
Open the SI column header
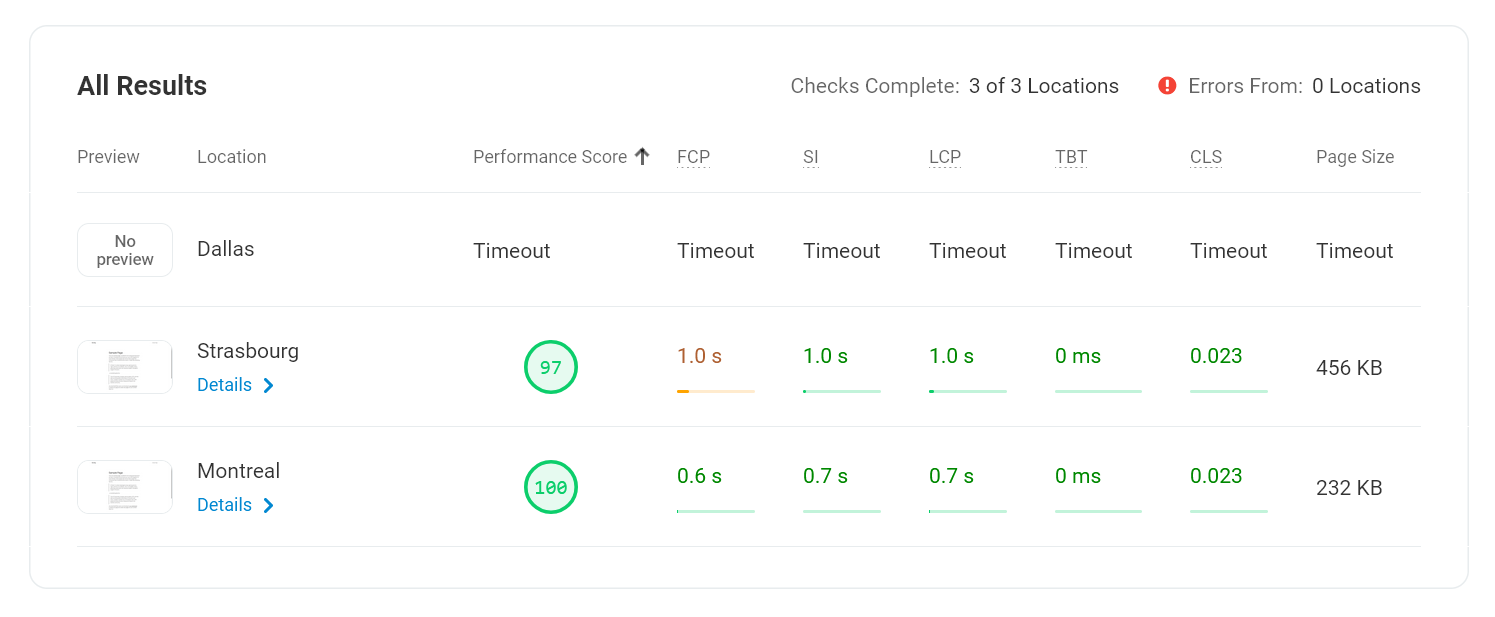(x=810, y=156)
